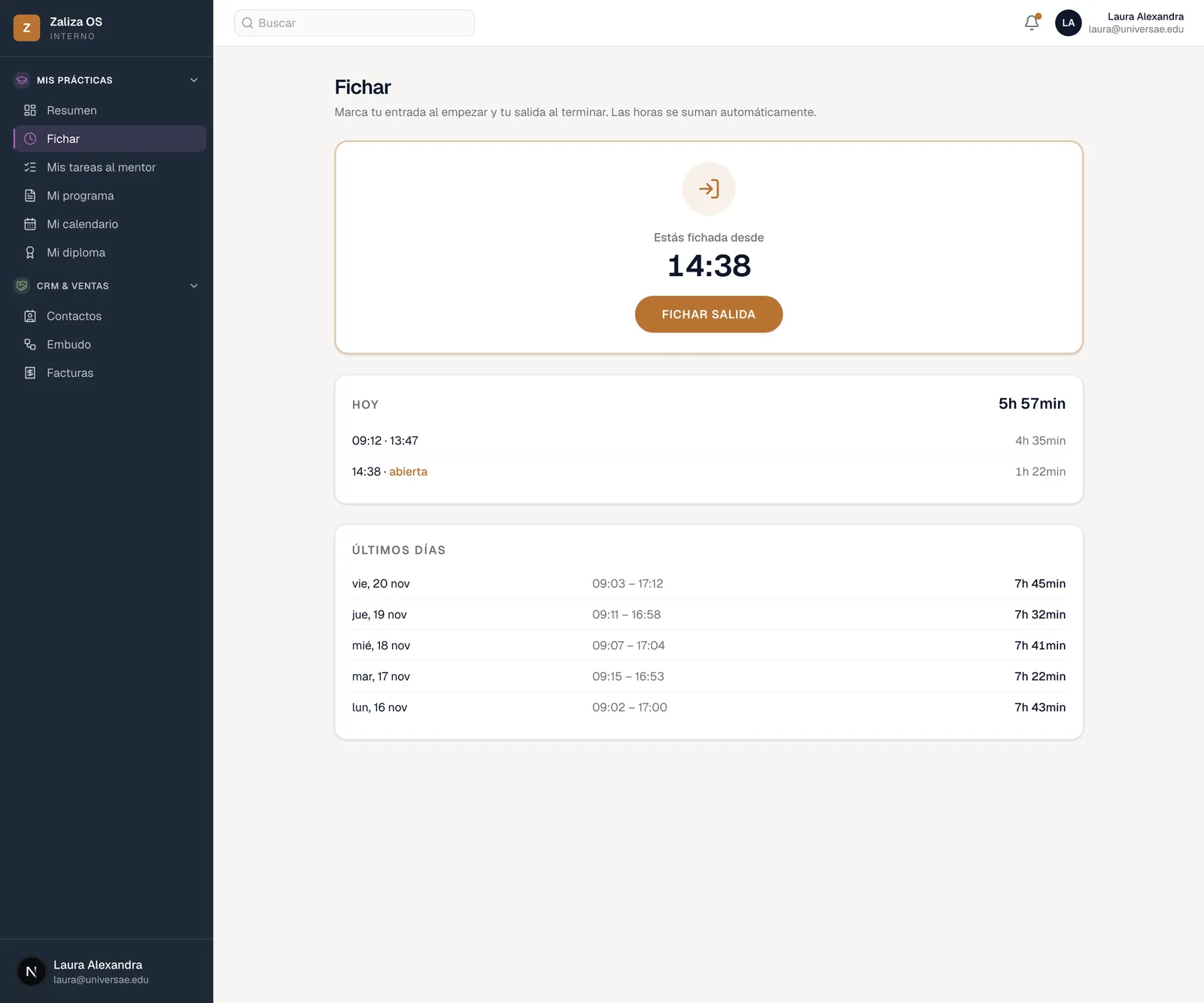
Task: Click the LA avatar in the header
Action: coord(1068,23)
